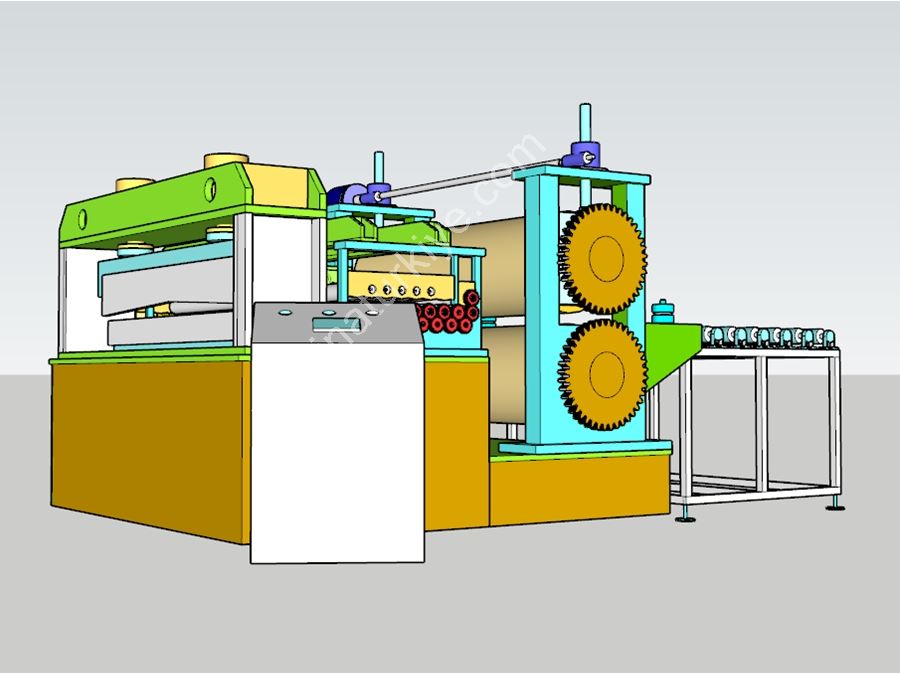Click the round hole in the green press beam
Viewport: 900px width, 675px height.
[x=211, y=185]
